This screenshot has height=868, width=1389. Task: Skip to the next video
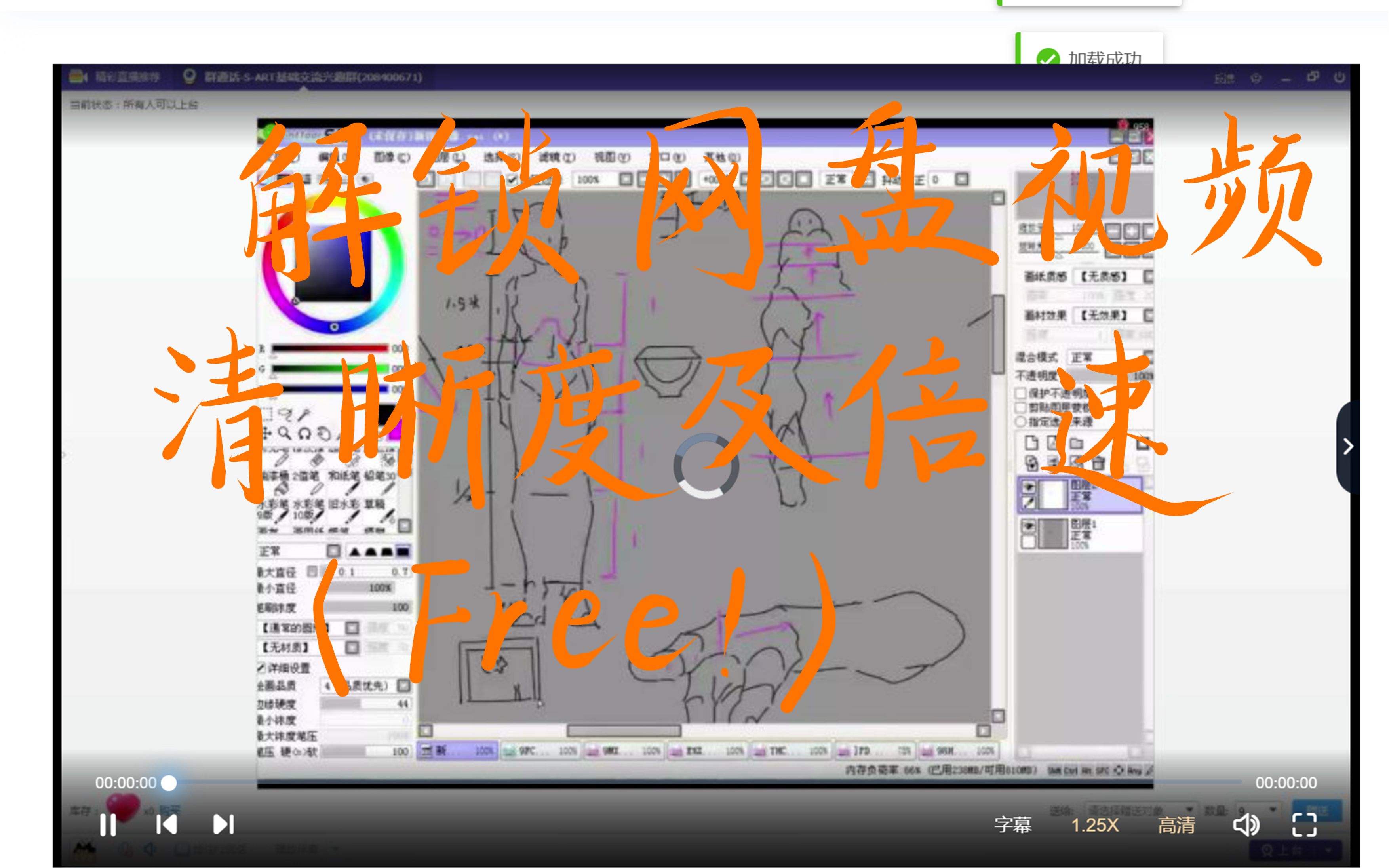click(x=223, y=825)
